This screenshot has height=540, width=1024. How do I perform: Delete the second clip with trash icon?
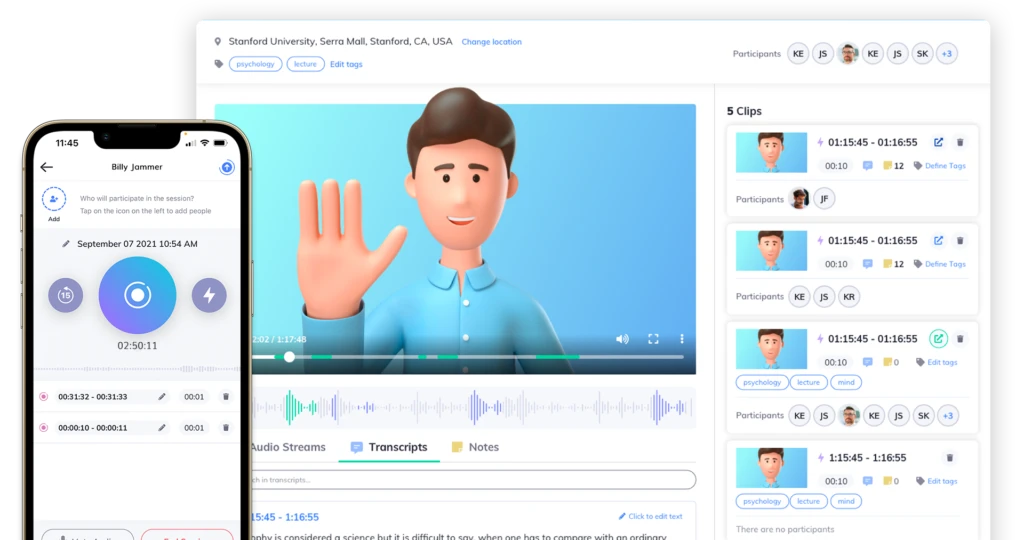click(x=960, y=241)
